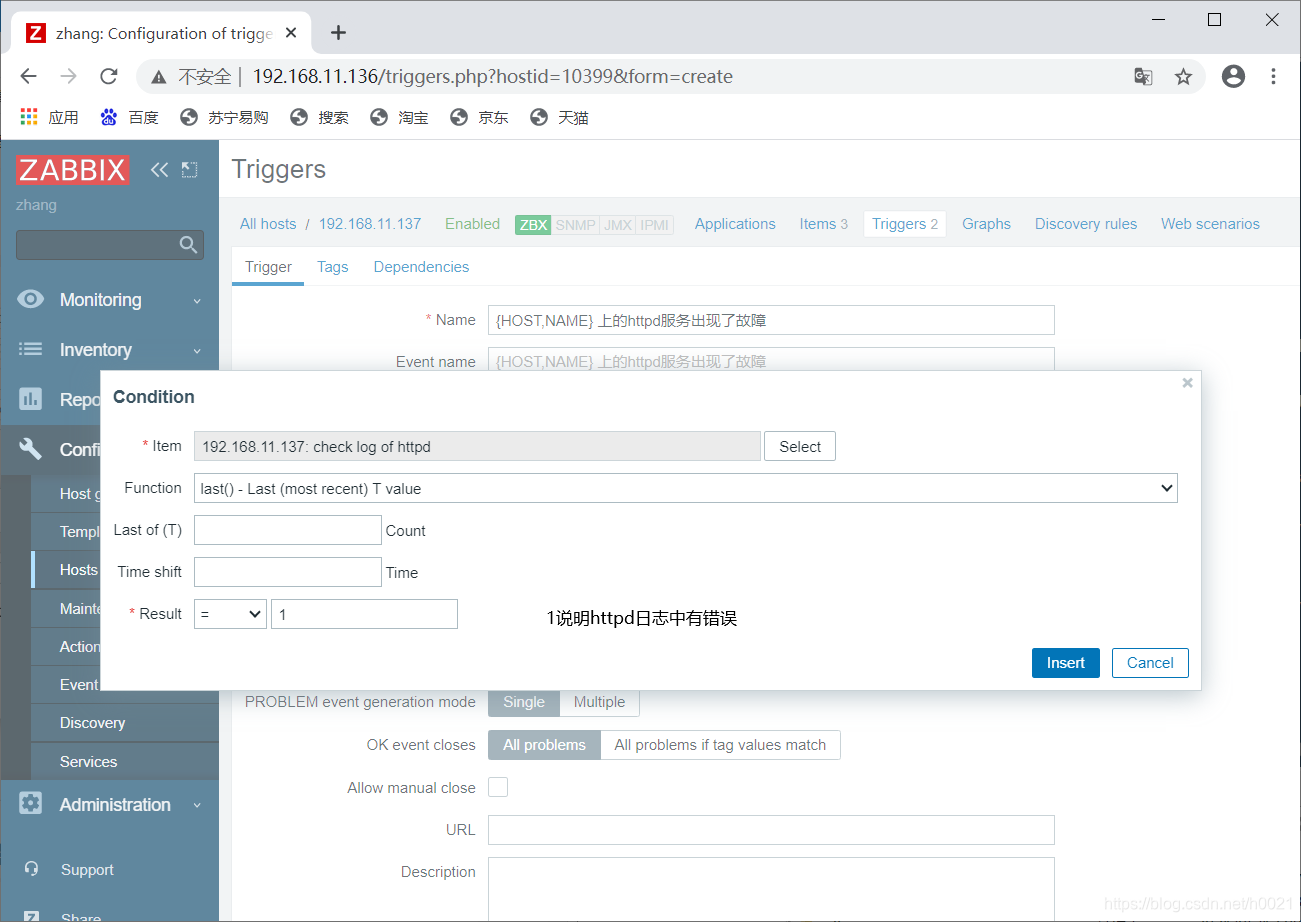Click the Time shift input field

coord(288,572)
